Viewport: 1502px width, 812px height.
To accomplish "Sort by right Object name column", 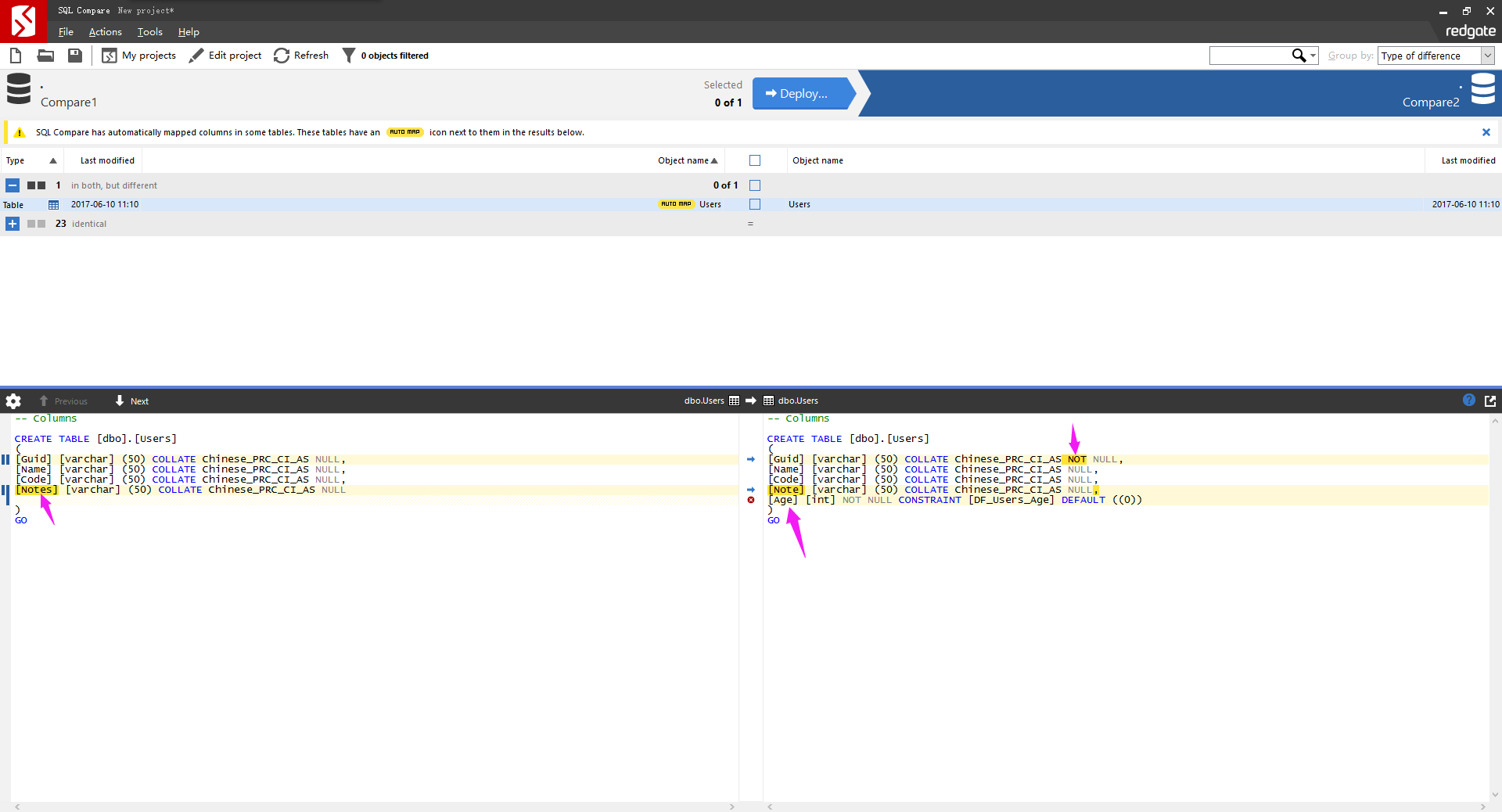I will 817,160.
